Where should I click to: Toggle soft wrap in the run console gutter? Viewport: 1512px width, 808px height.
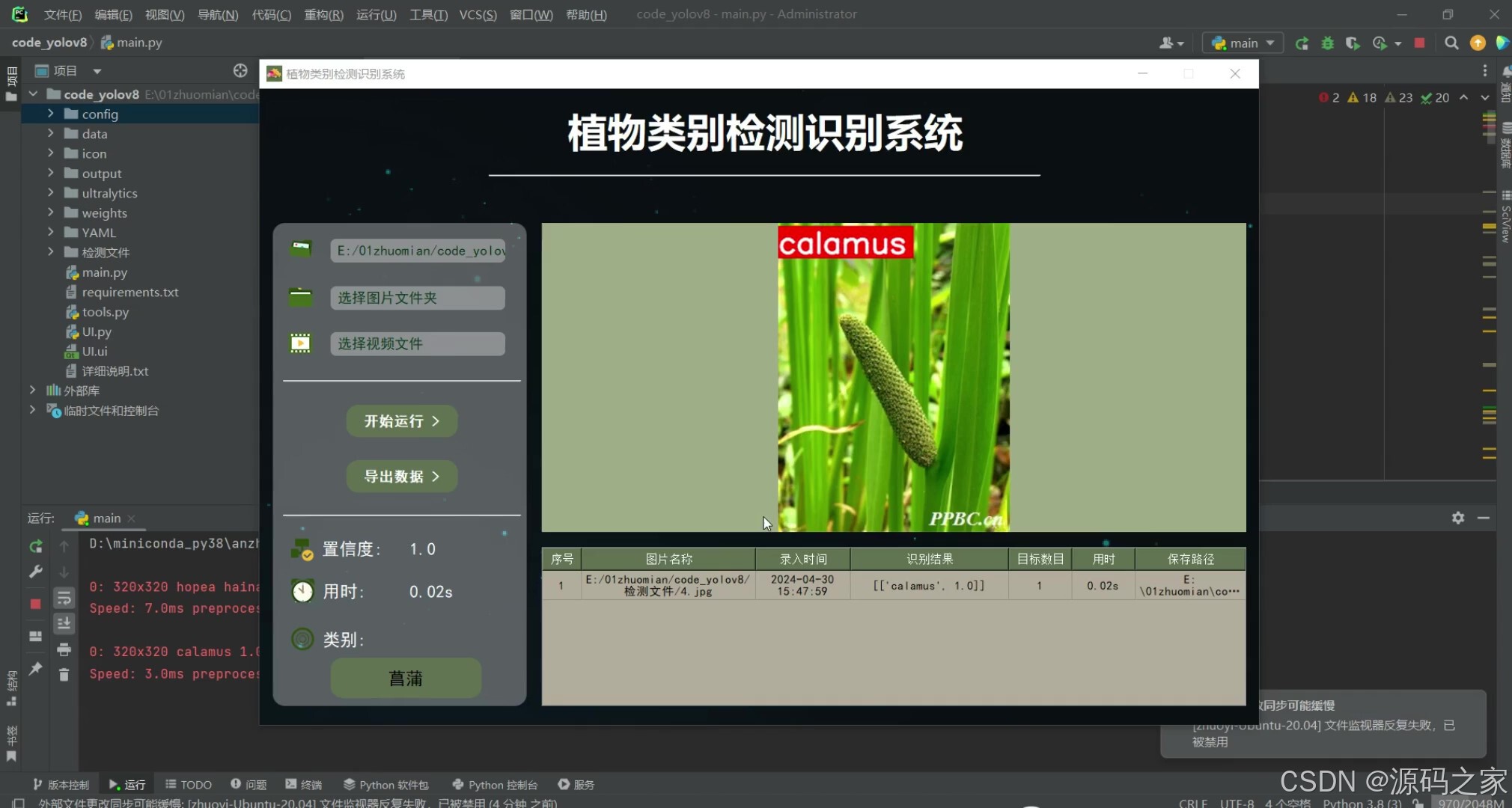pyautogui.click(x=64, y=597)
